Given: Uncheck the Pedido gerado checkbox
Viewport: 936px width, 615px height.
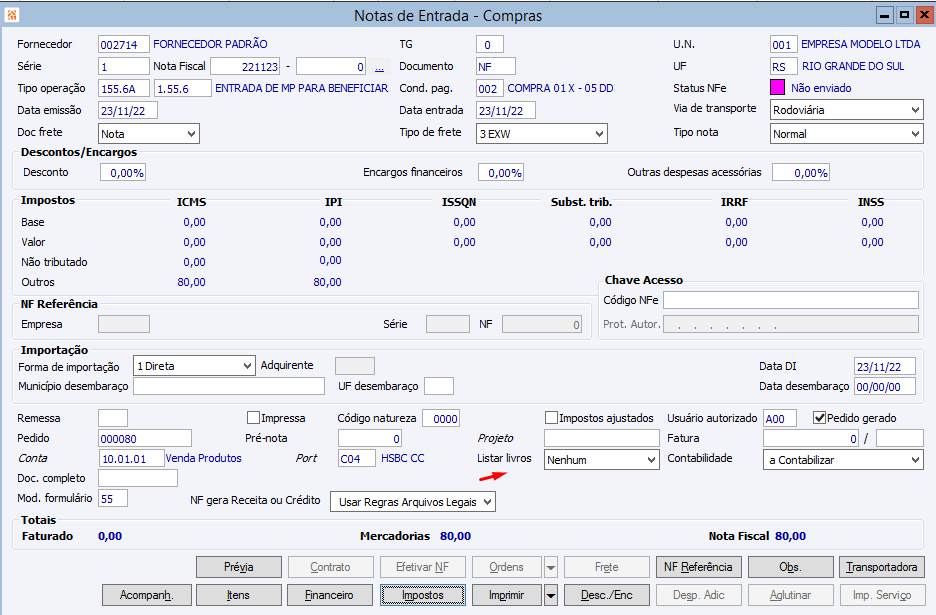Looking at the screenshot, I should pos(820,418).
